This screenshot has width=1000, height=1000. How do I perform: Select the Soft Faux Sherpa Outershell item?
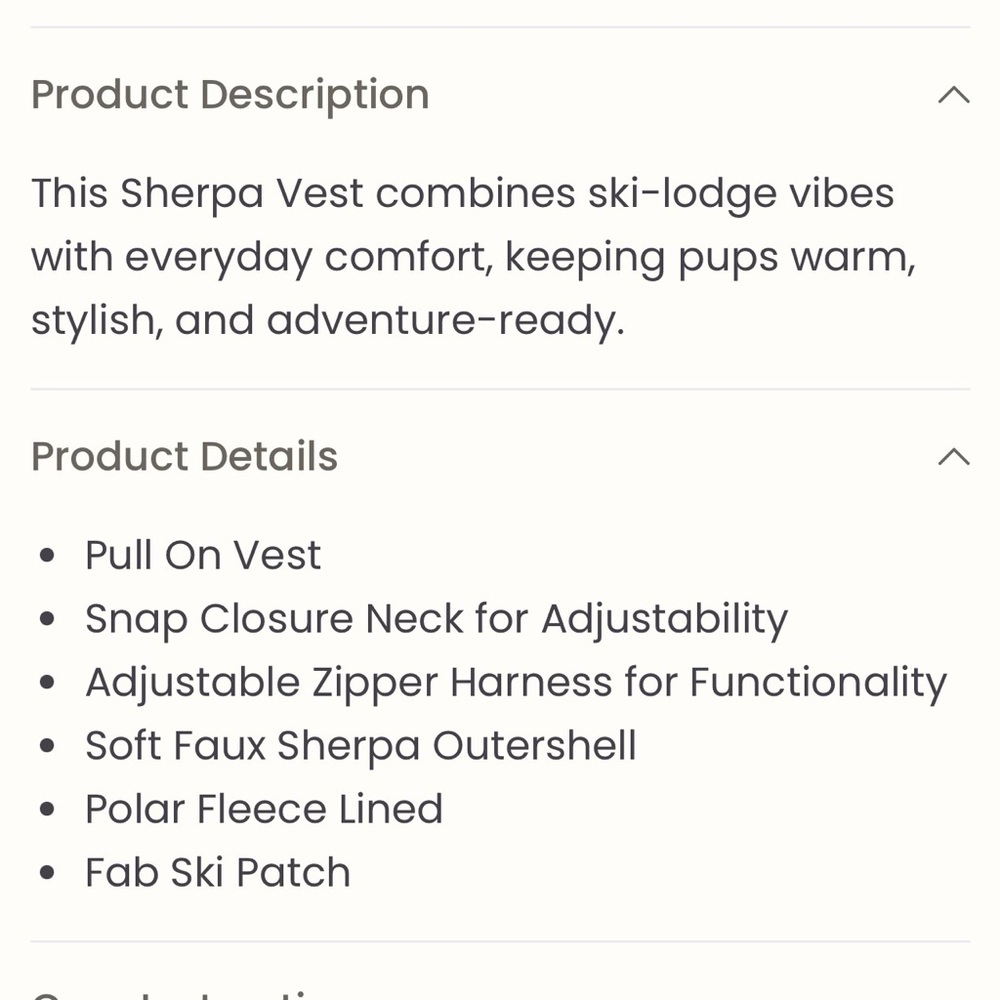[x=361, y=746]
